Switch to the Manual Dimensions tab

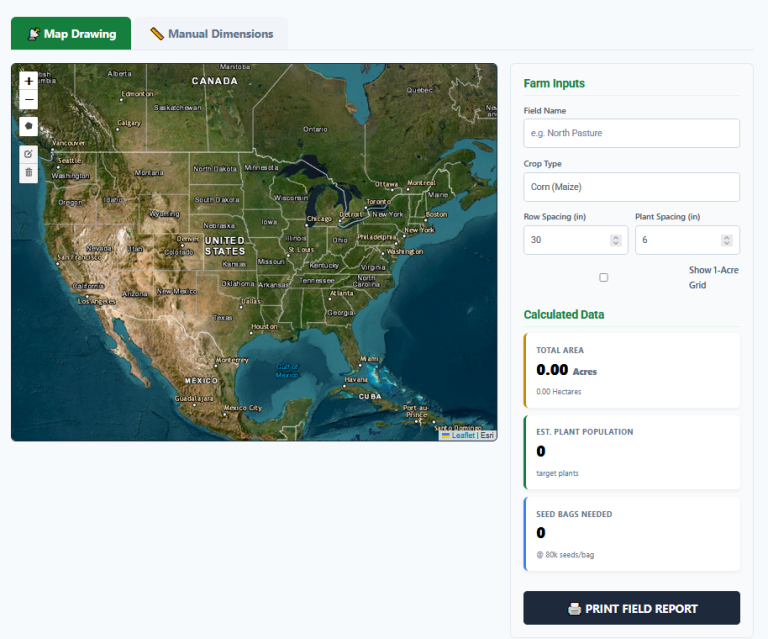pyautogui.click(x=211, y=34)
